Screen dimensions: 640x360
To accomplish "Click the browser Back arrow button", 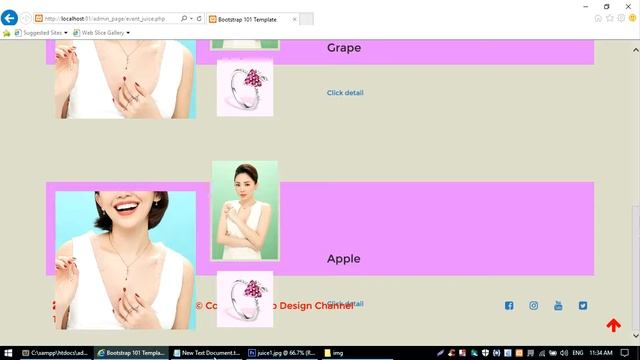I will point(9,18).
